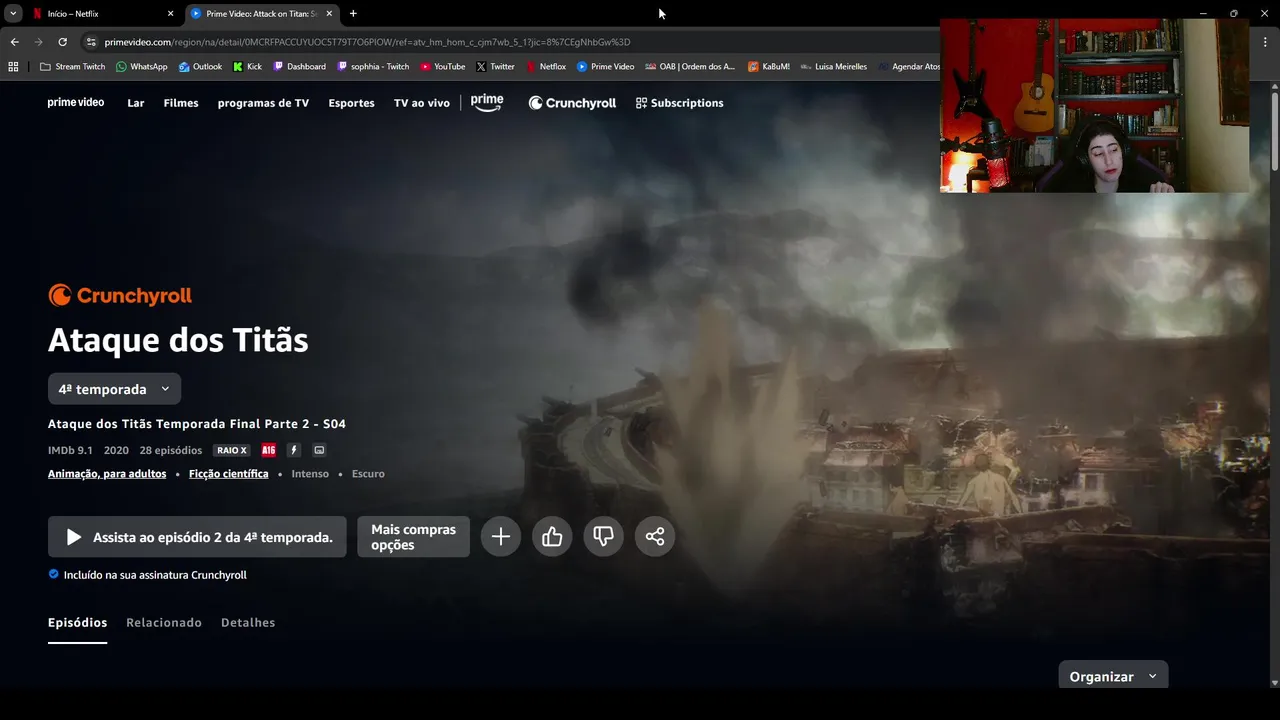1280x720 pixels.
Task: Open Prime Video bookmark
Action: pos(605,67)
